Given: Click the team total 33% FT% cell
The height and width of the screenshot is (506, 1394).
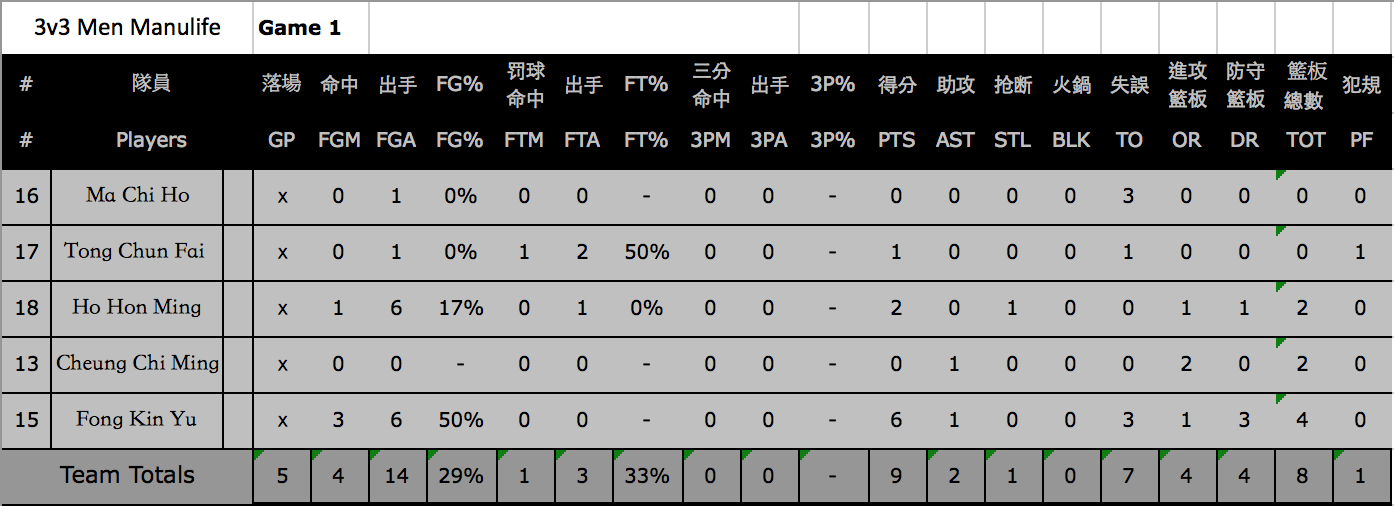Looking at the screenshot, I should pyautogui.click(x=647, y=476).
